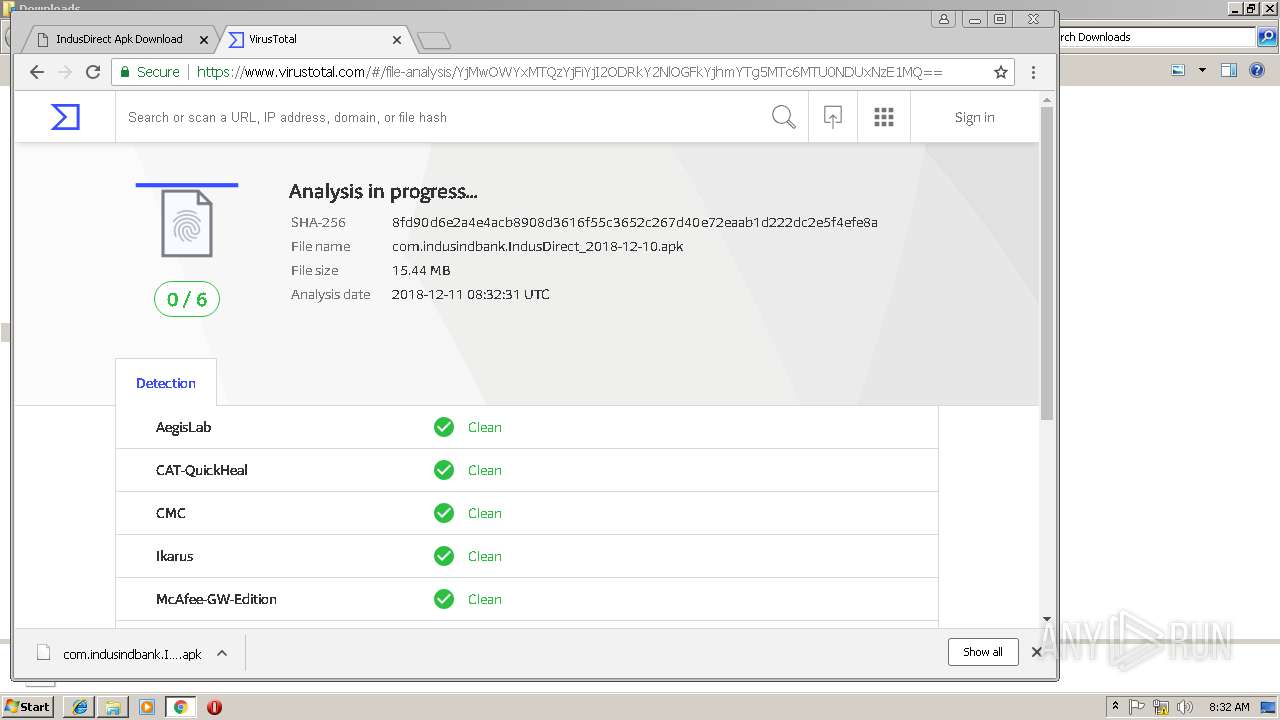The height and width of the screenshot is (720, 1280).
Task: Click the 15.44 MB file size
Action: tap(421, 270)
